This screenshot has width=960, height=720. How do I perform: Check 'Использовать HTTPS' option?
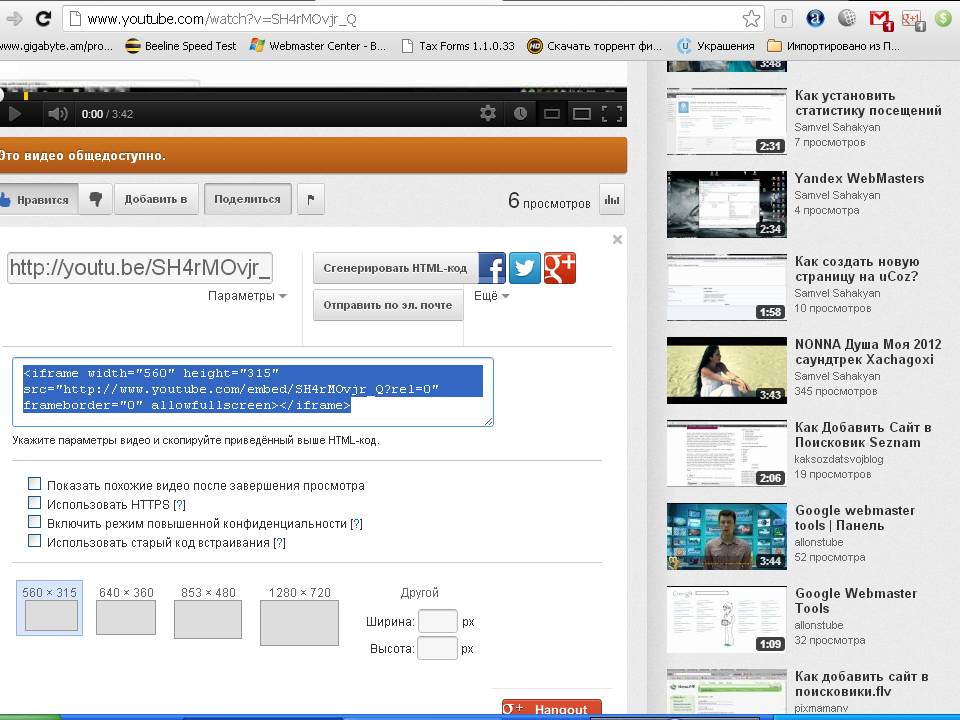34,503
